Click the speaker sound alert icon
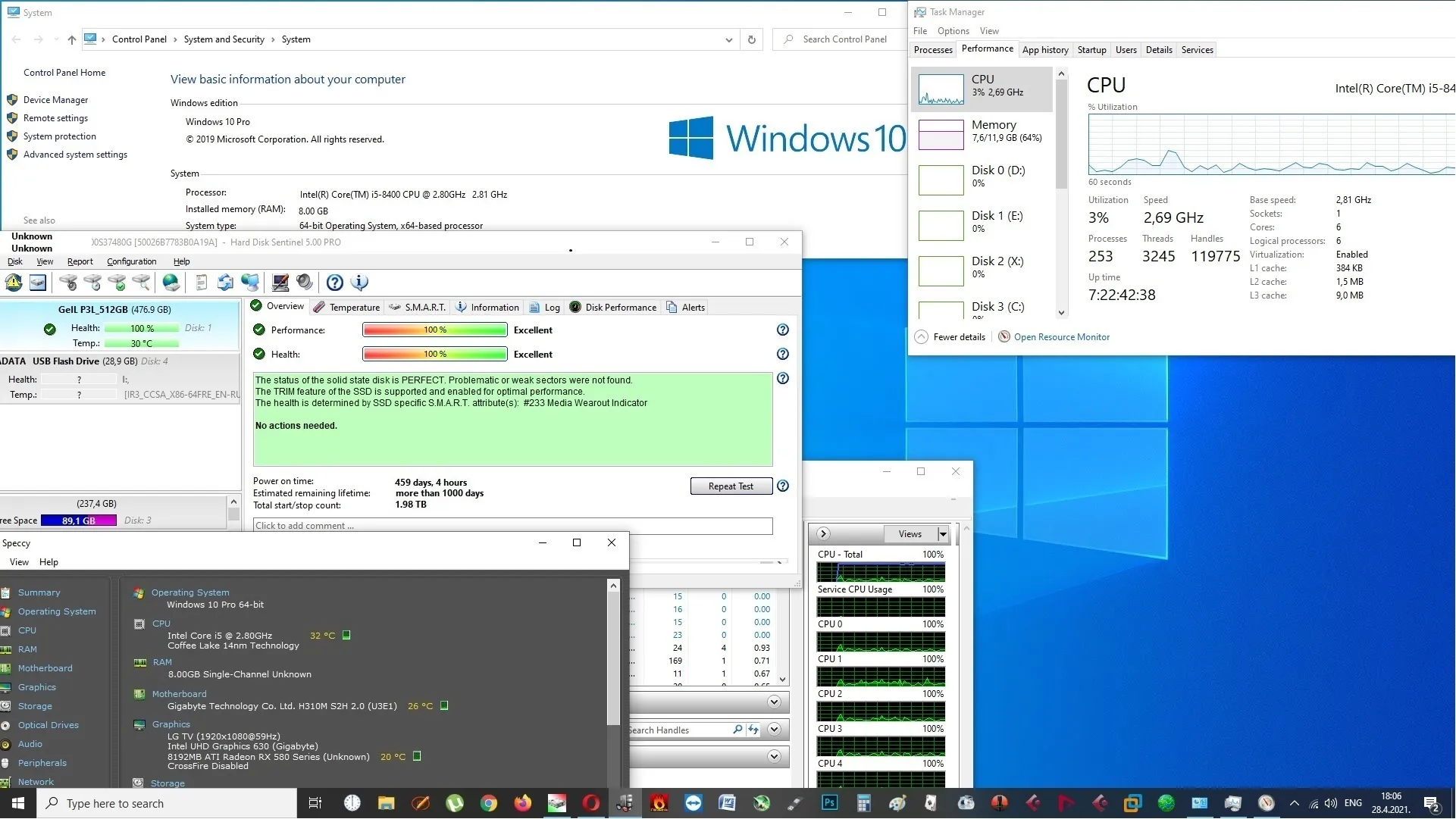Viewport: 1456px width, 819px height. point(305,283)
